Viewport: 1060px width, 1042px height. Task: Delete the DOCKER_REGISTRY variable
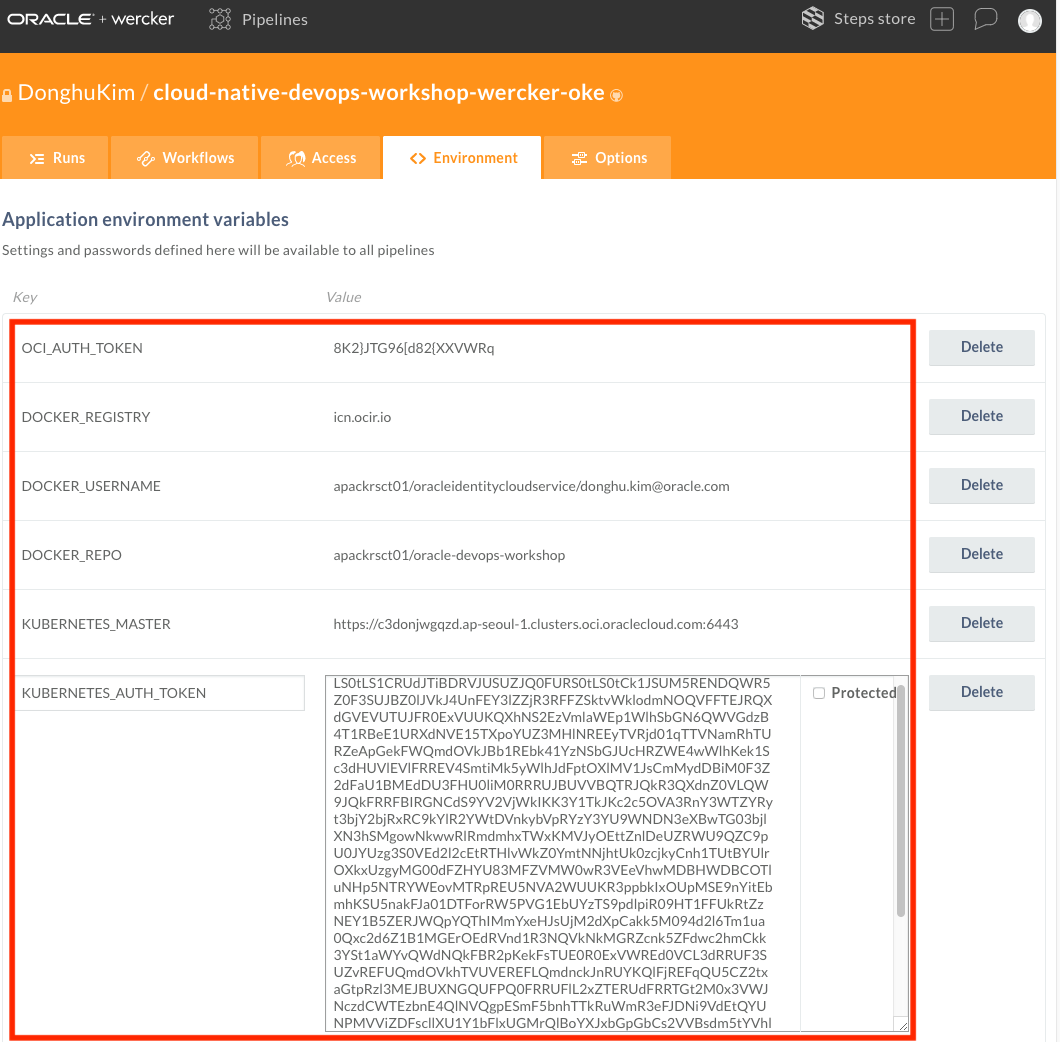click(x=982, y=417)
